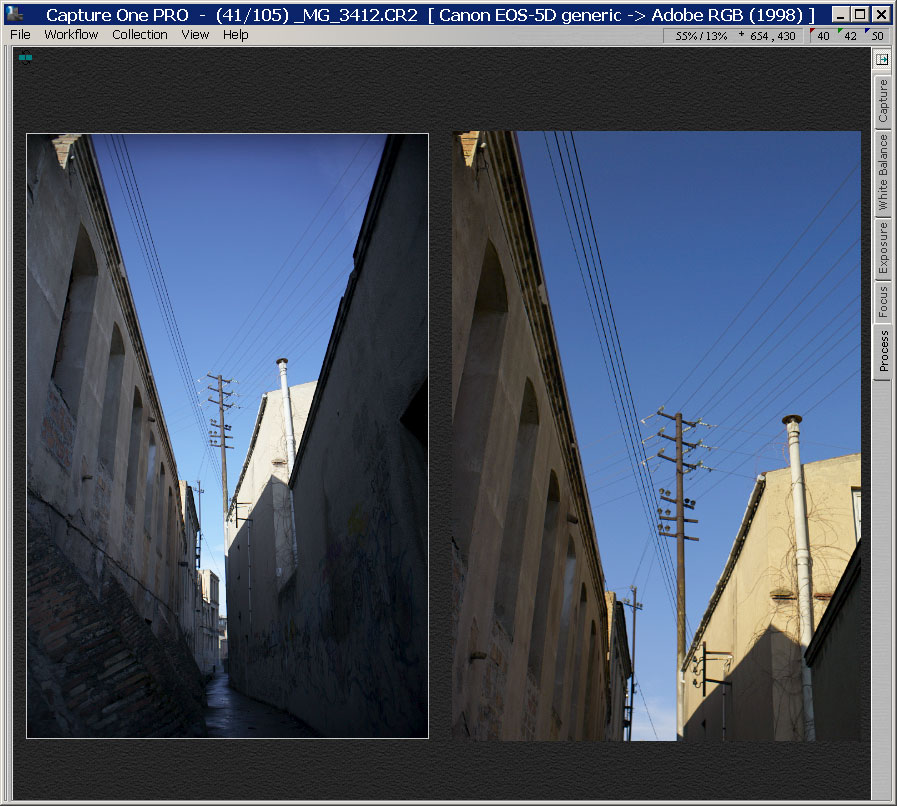This screenshot has height=806, width=897.
Task: Open the Help menu
Action: [235, 35]
